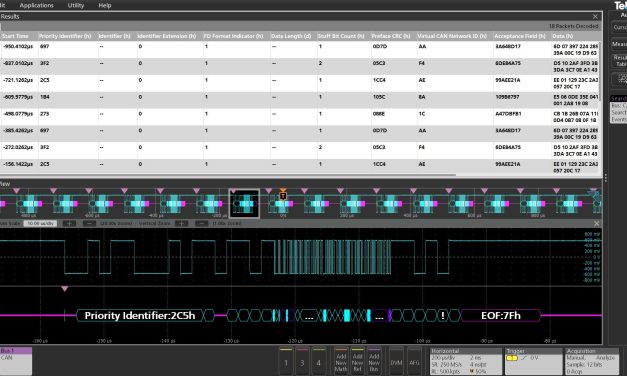Toggle the AFG button

[414, 362]
